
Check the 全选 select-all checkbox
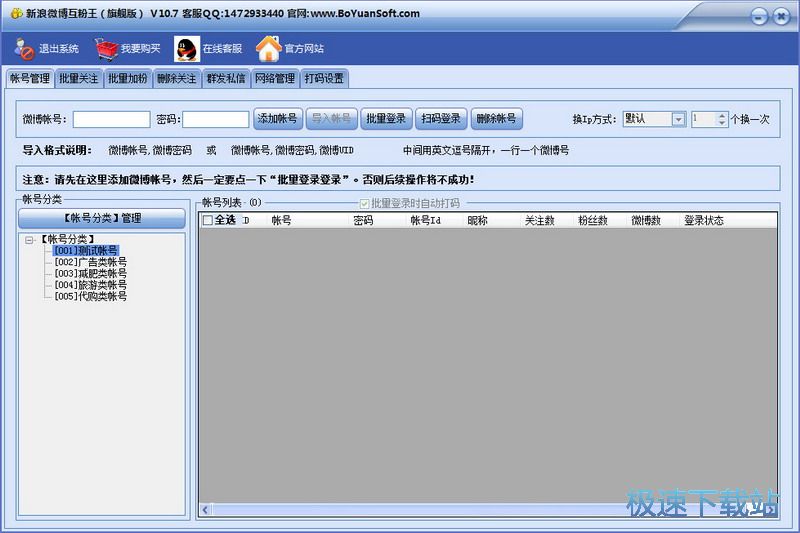pos(208,221)
